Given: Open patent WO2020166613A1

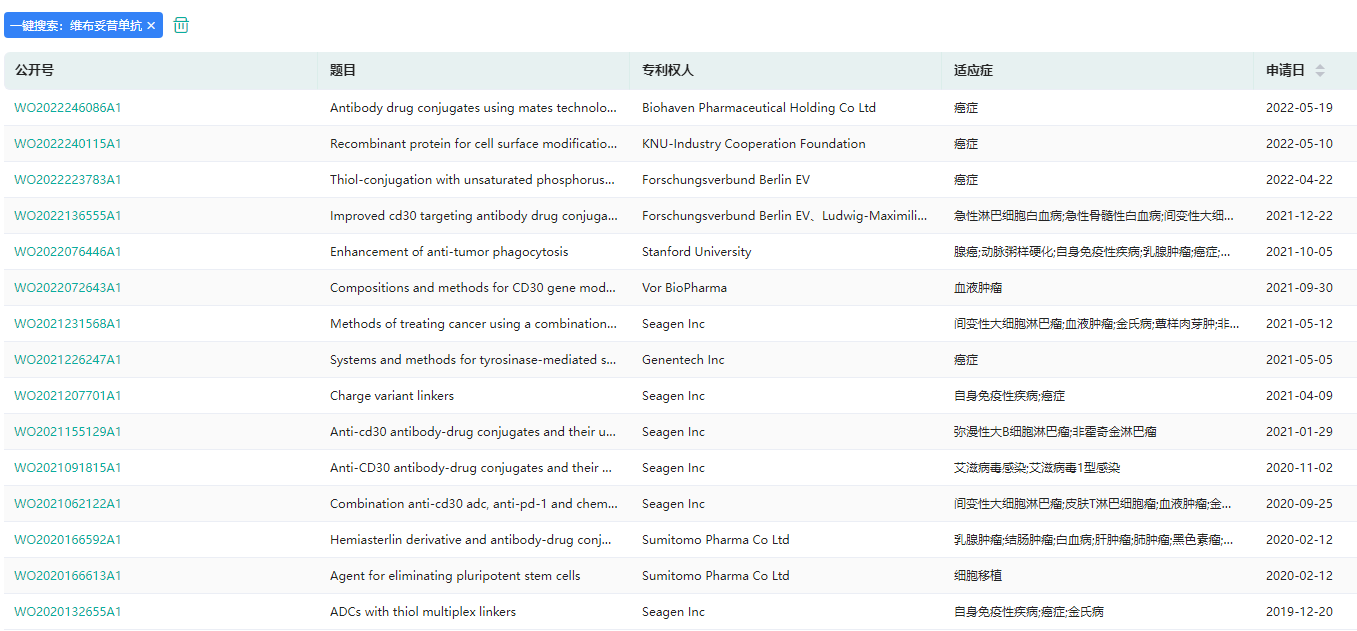Looking at the screenshot, I should 68,576.
